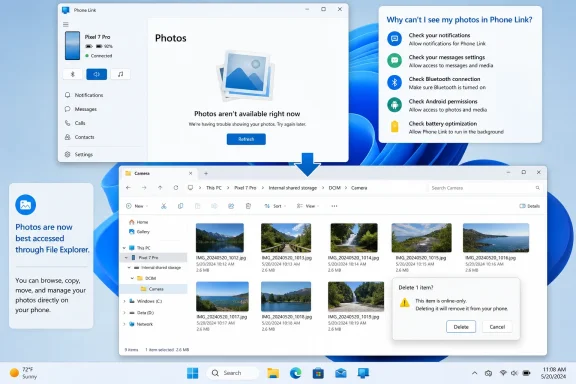
Task: Click the Refresh button in Photos pane
Action: pyautogui.click(x=246, y=139)
